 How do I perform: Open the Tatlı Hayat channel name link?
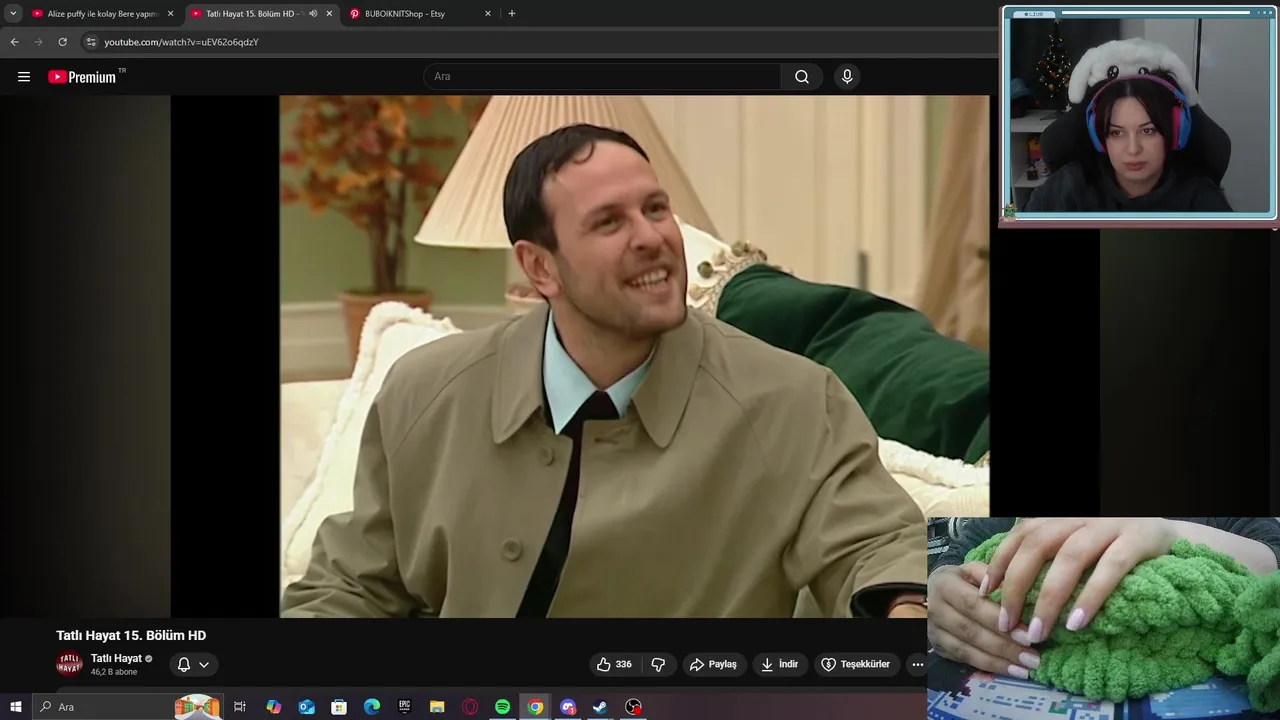pos(116,658)
